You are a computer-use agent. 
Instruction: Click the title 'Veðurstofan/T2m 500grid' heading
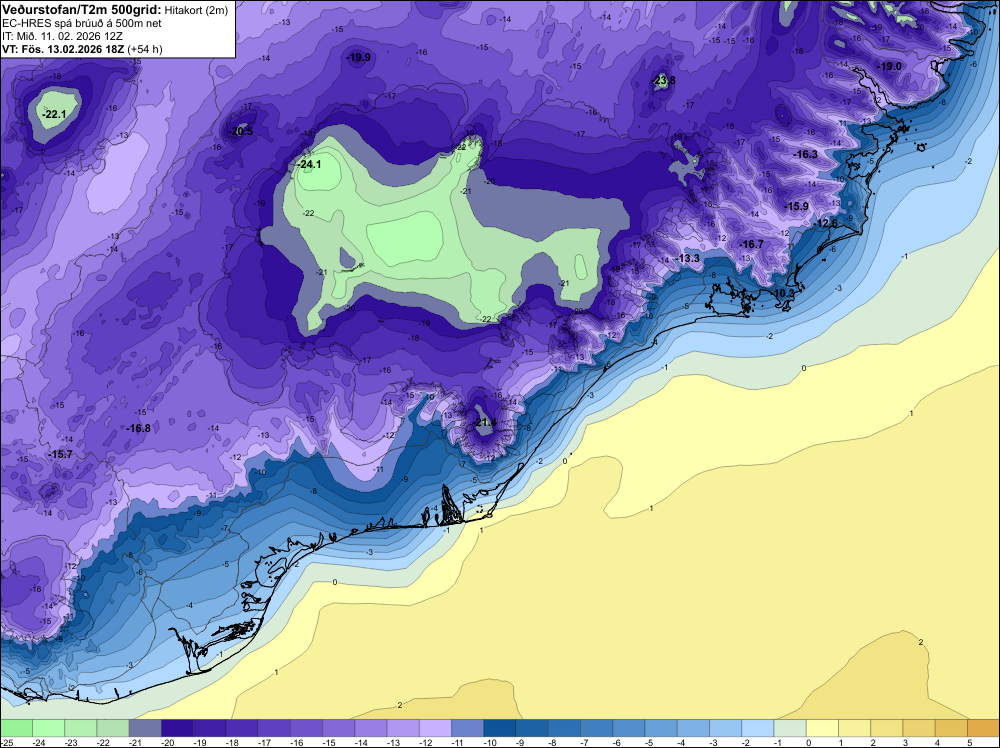(80, 9)
